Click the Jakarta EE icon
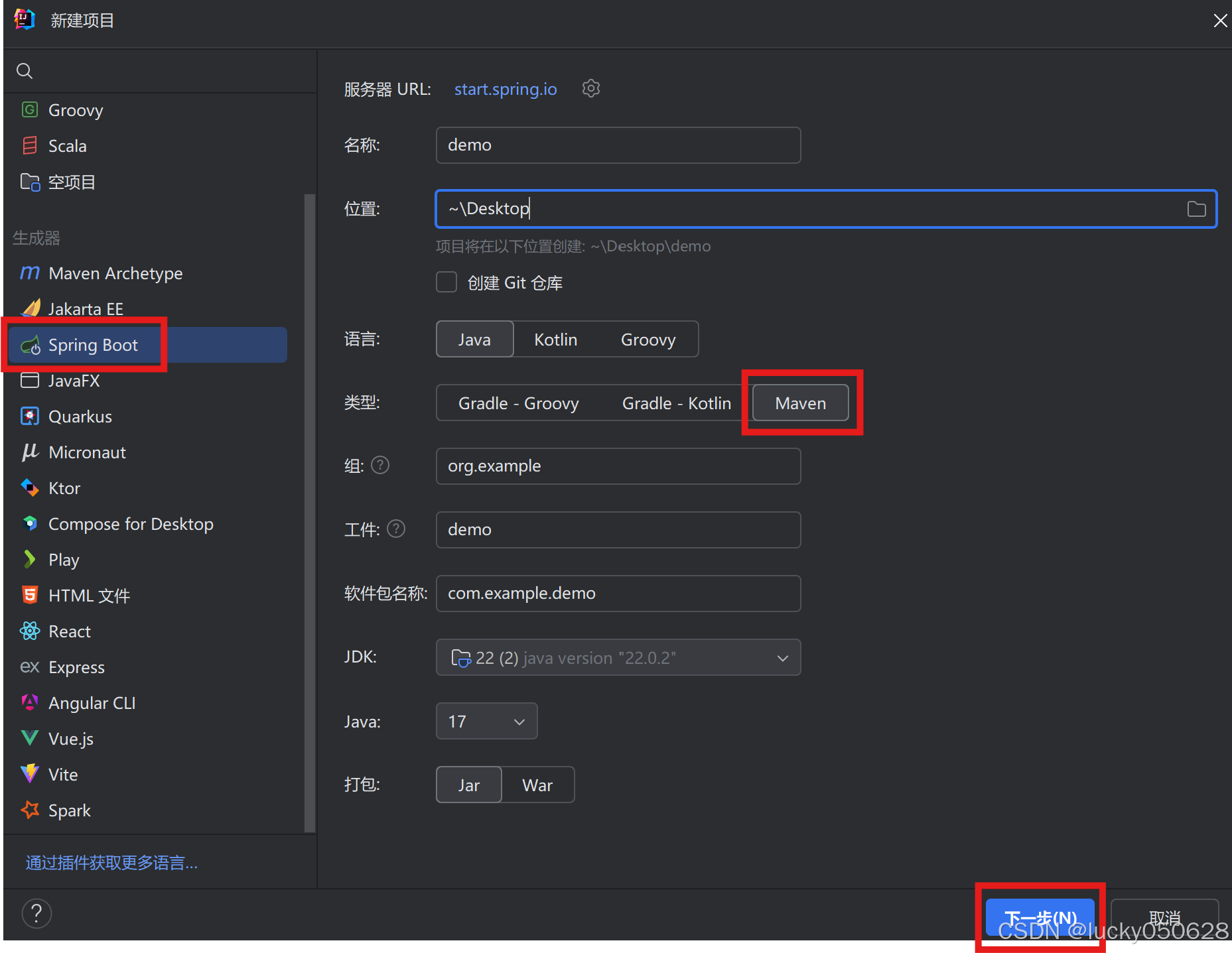The width and height of the screenshot is (1232, 953). (x=31, y=308)
